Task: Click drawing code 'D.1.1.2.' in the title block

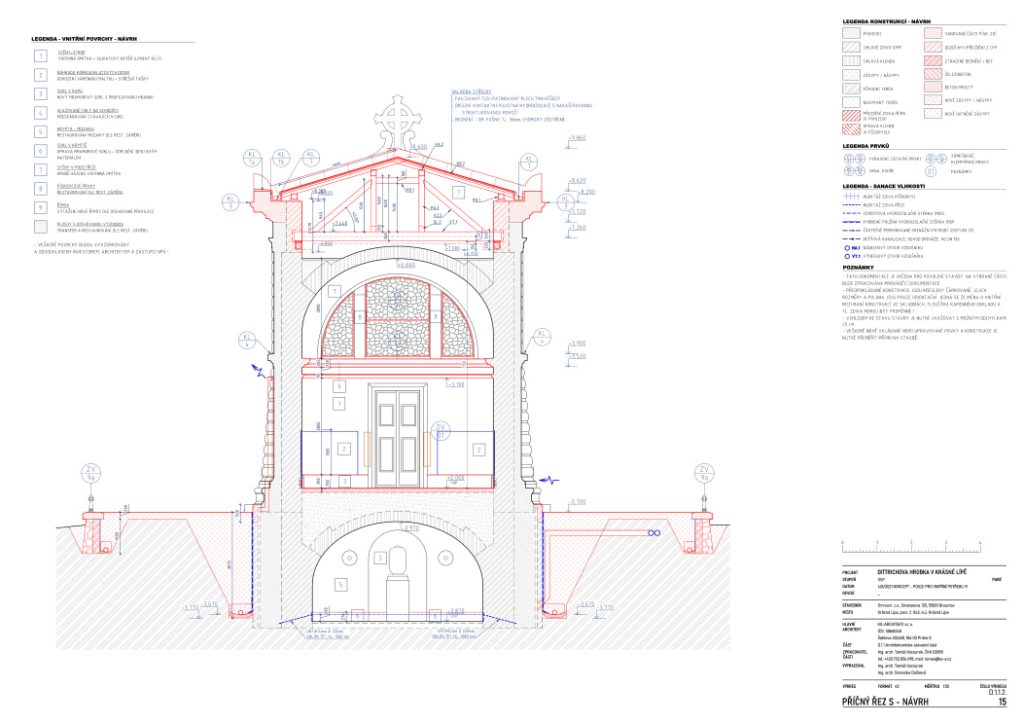Action: pos(998,692)
